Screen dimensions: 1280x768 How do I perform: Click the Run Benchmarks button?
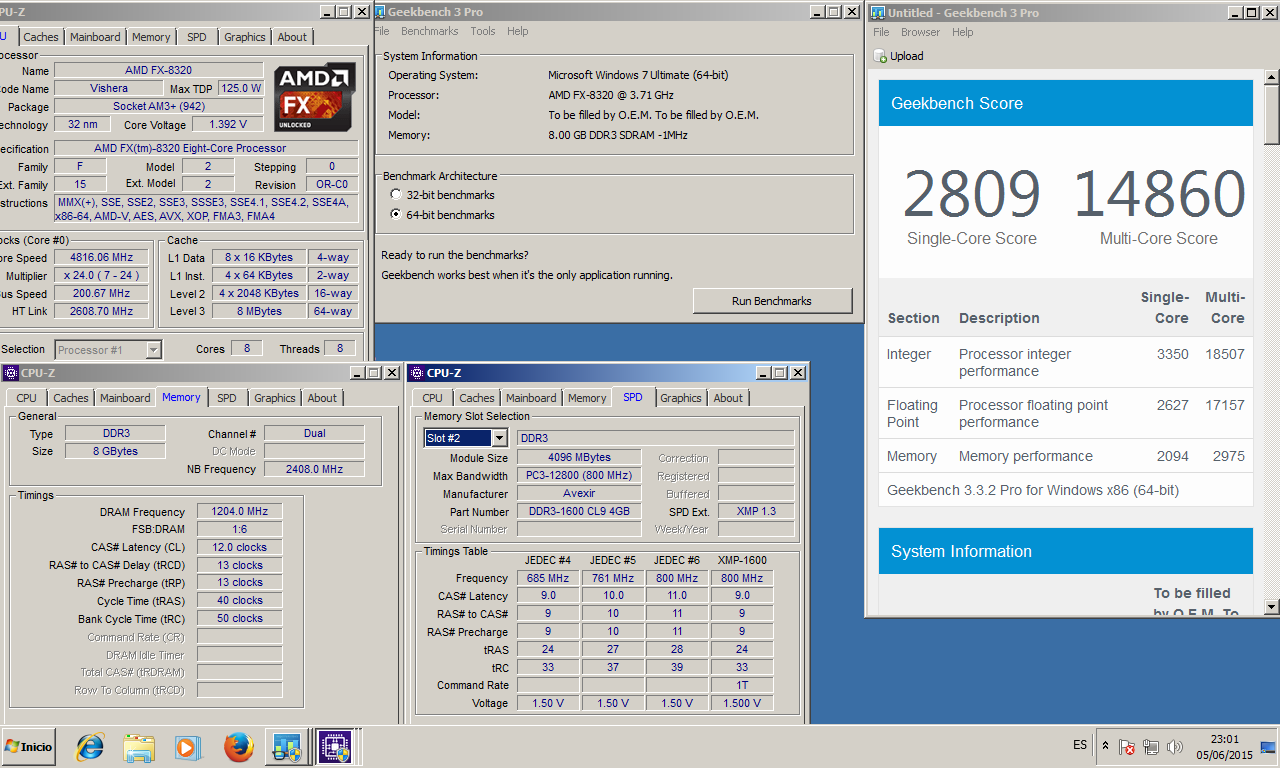coord(772,301)
